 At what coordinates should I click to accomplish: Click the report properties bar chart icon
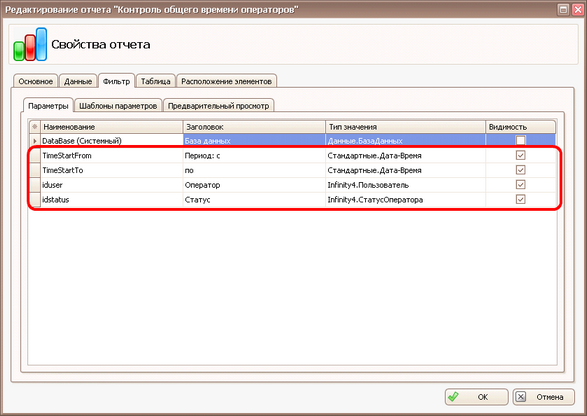click(x=30, y=44)
